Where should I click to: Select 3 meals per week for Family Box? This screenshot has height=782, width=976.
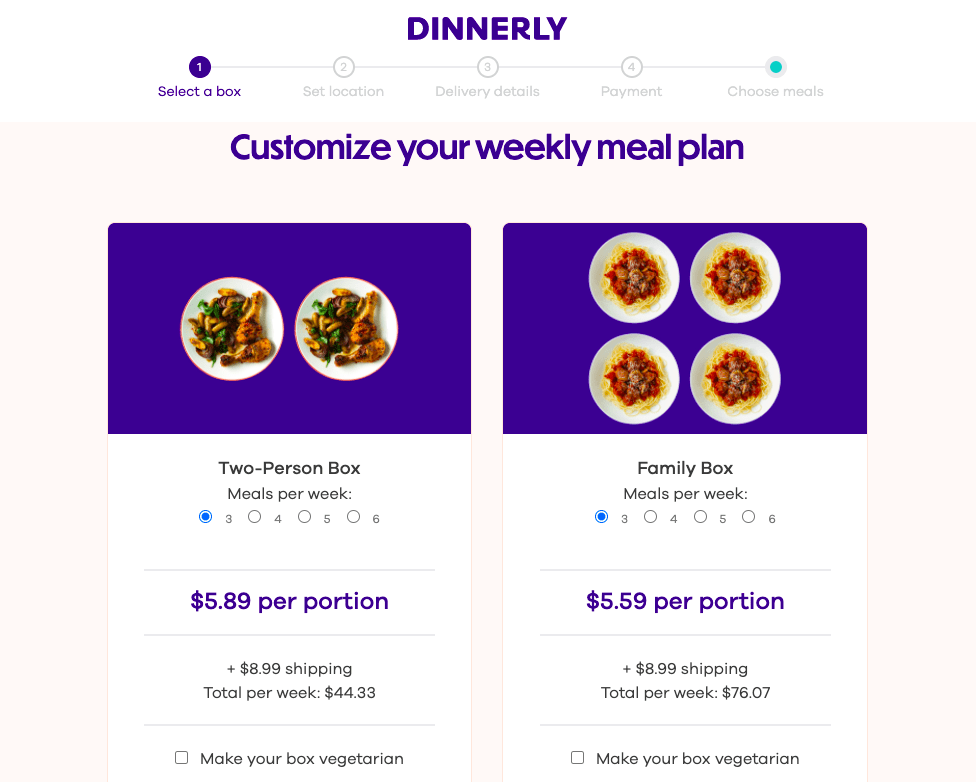(x=601, y=516)
